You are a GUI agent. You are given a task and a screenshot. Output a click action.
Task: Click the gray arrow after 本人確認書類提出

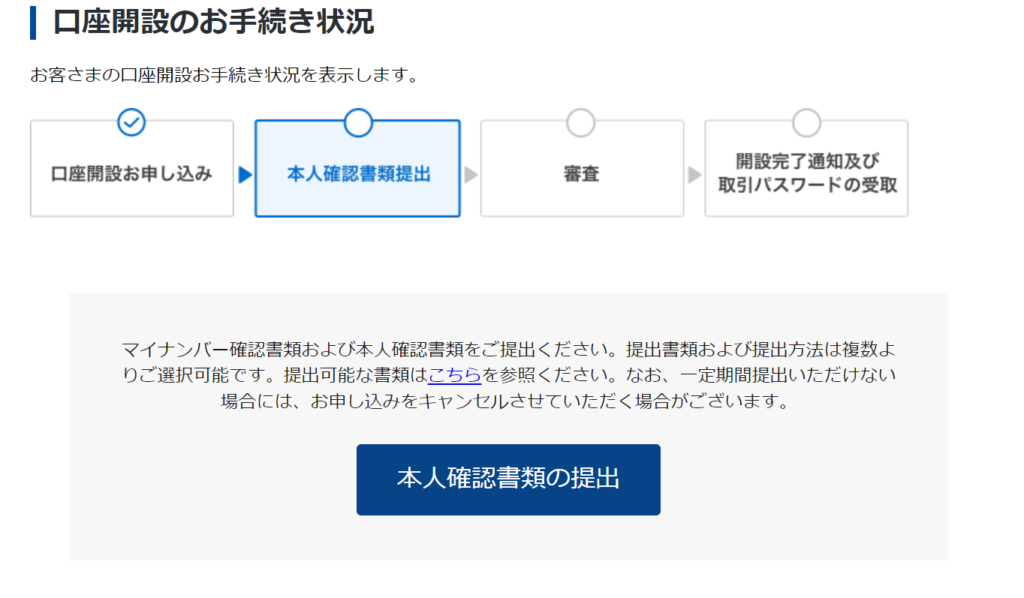click(x=471, y=175)
